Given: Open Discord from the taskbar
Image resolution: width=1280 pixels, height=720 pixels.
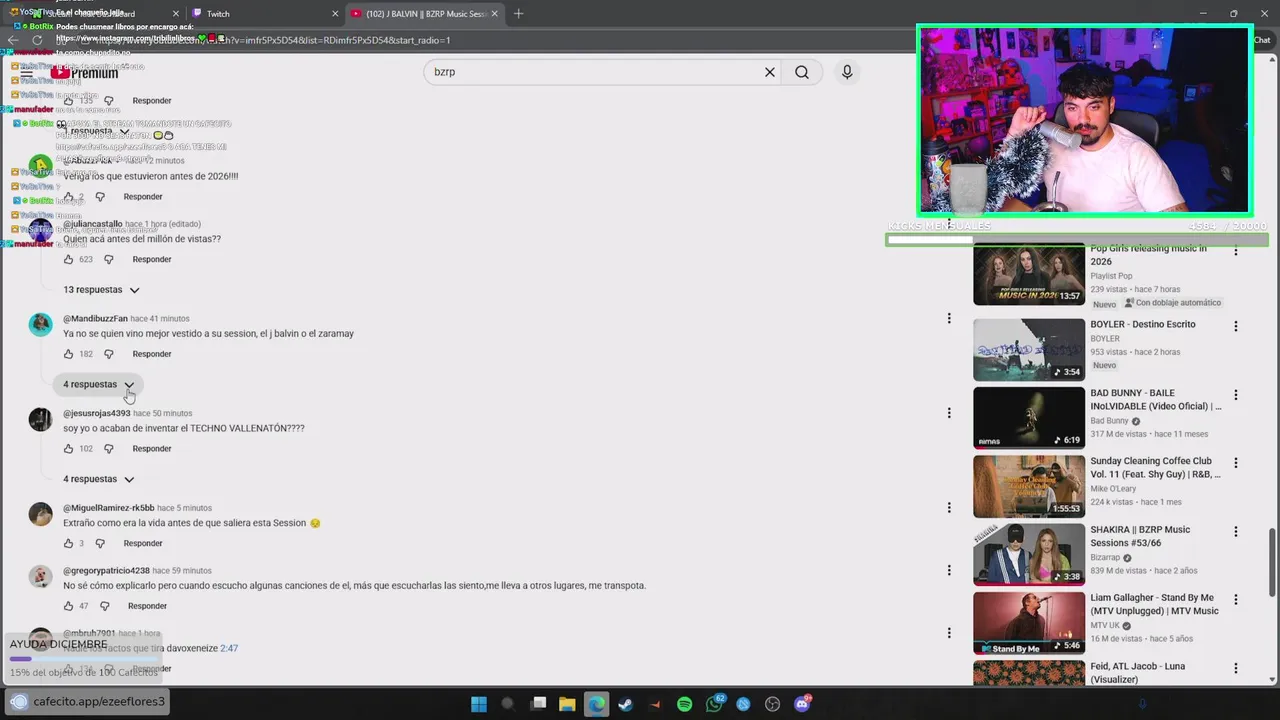Looking at the screenshot, I should (802, 704).
